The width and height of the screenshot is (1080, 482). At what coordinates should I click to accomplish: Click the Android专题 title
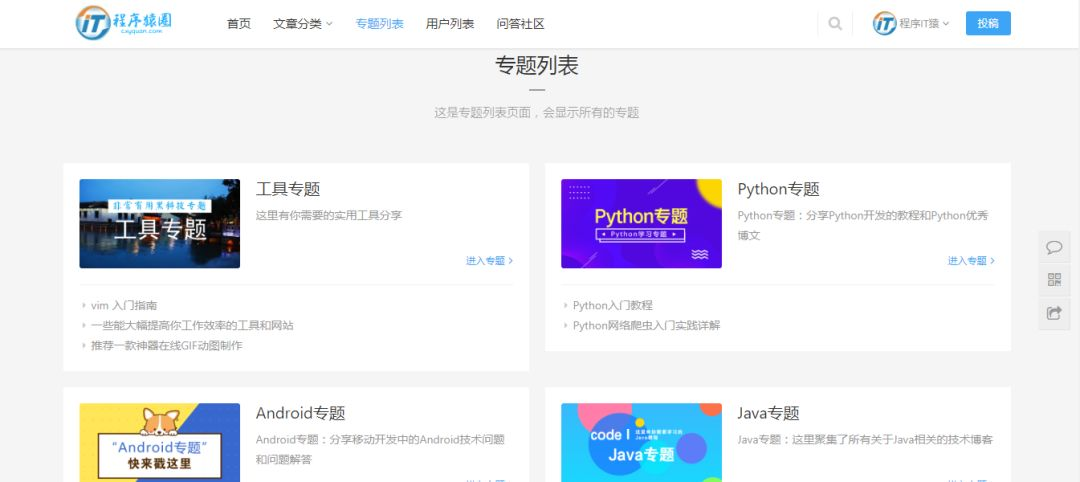[x=300, y=413]
